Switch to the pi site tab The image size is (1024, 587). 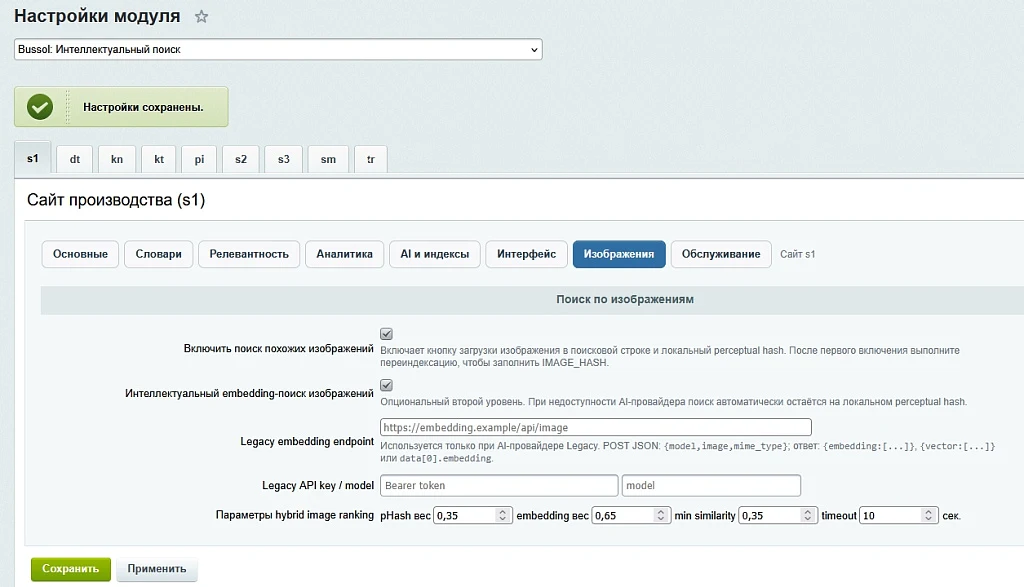(199, 159)
